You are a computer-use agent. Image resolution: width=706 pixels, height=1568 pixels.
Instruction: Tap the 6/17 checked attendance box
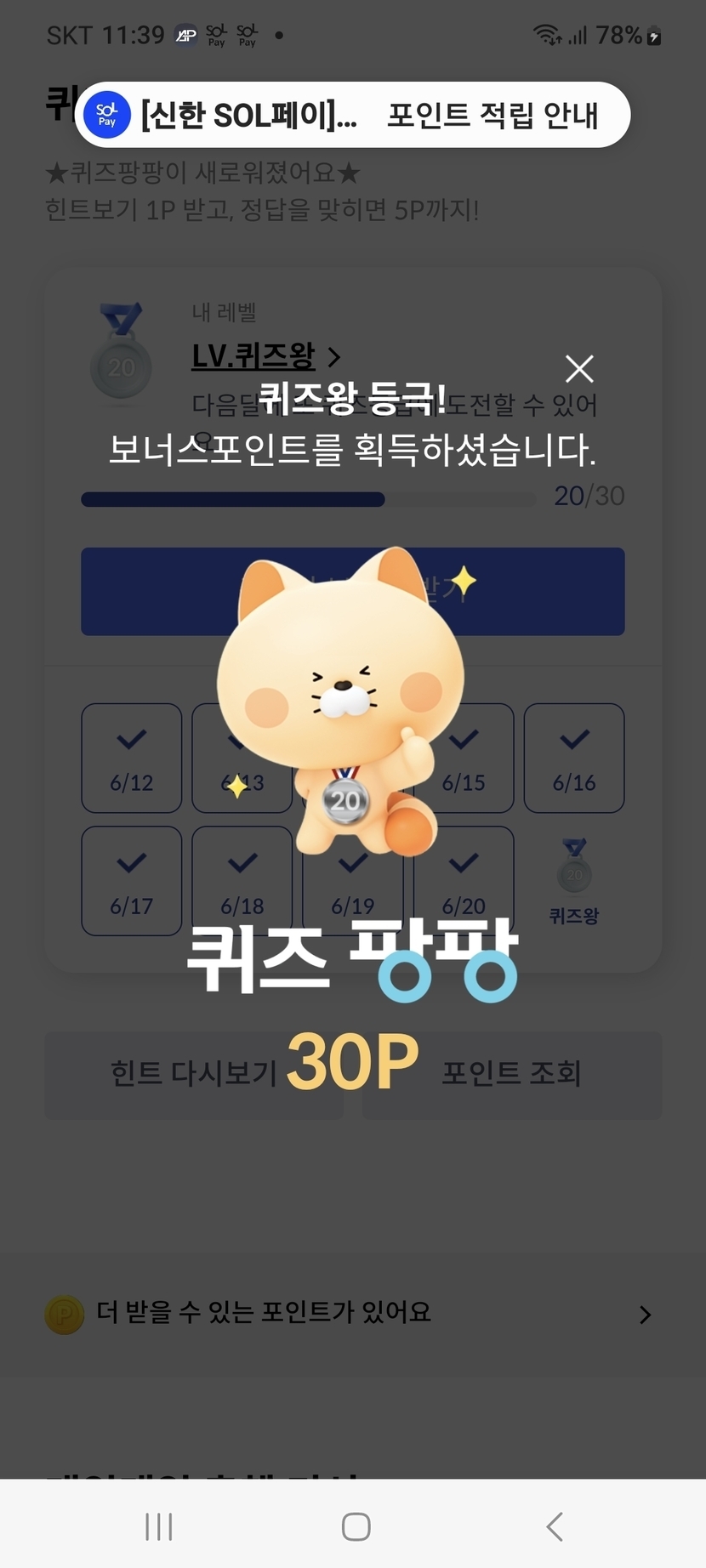coord(132,881)
